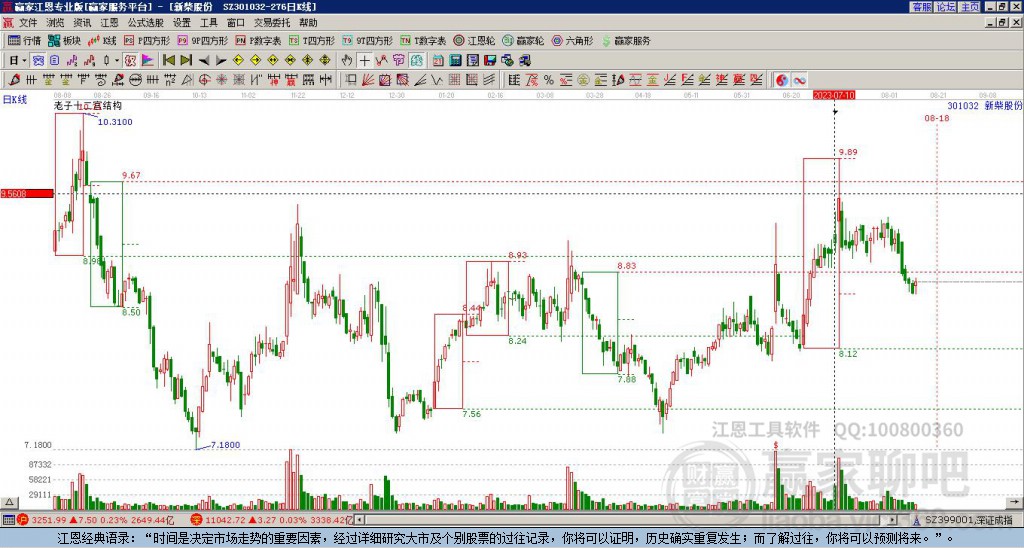The image size is (1024, 548).
Task: Open the 六角形 hexagon tool
Action: (573, 40)
